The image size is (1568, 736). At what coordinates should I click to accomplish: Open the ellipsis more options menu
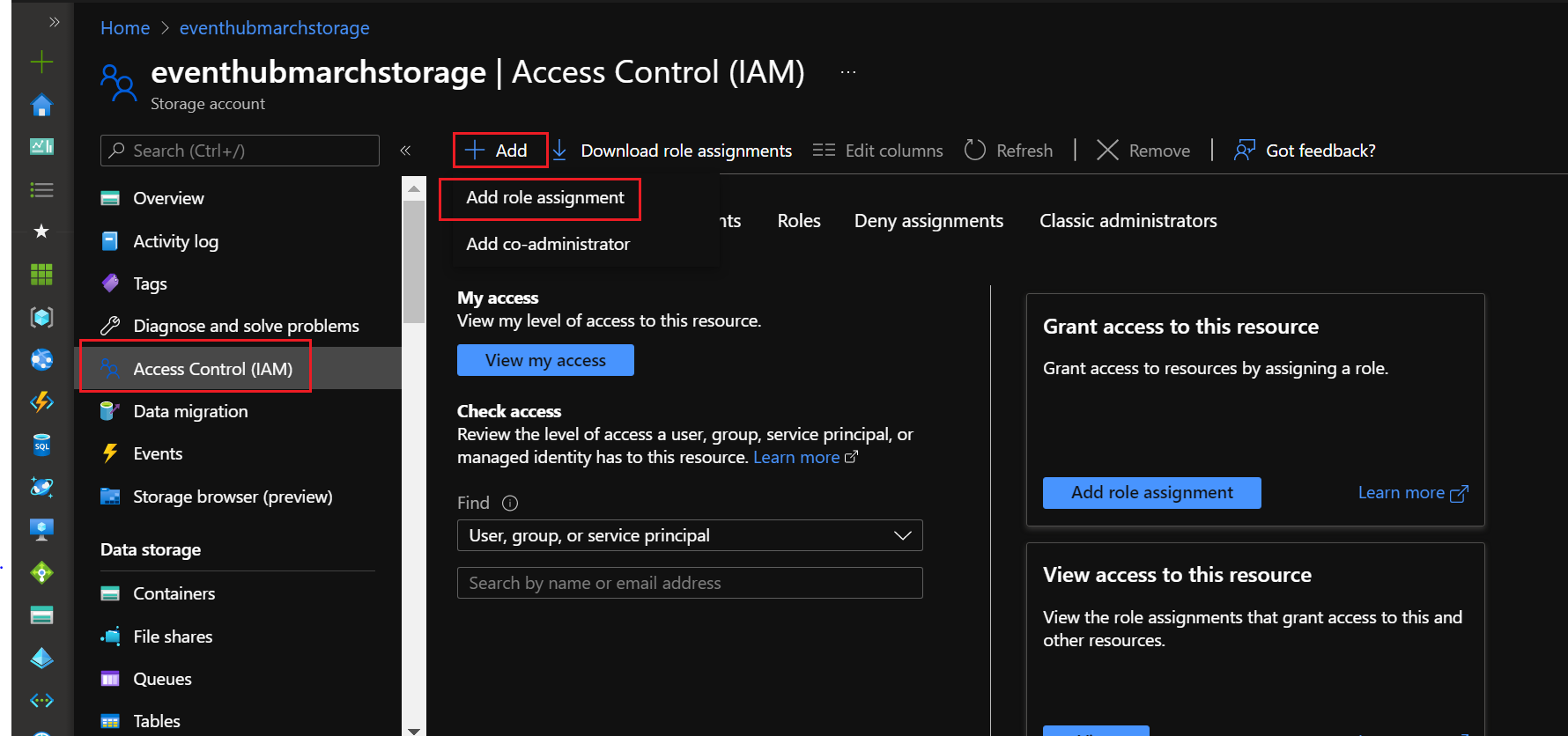[x=848, y=72]
